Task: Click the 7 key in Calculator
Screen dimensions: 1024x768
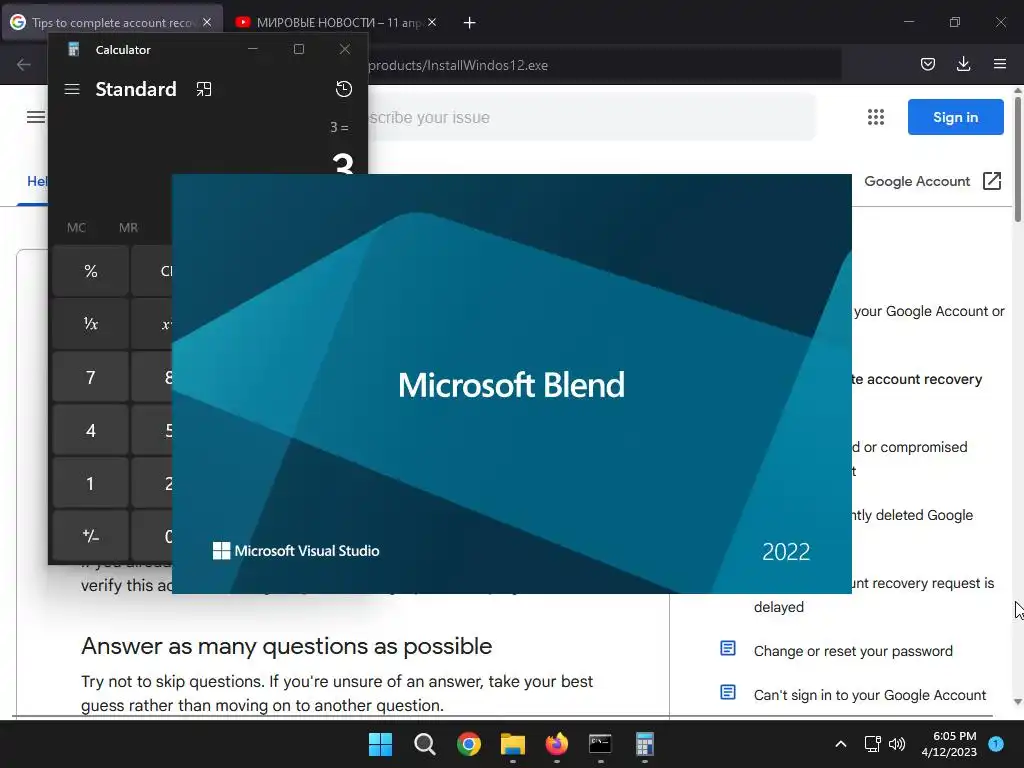Action: click(91, 377)
